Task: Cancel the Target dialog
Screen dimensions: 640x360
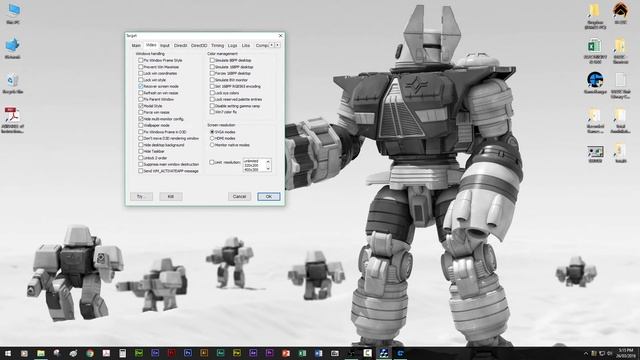Action: click(x=239, y=196)
